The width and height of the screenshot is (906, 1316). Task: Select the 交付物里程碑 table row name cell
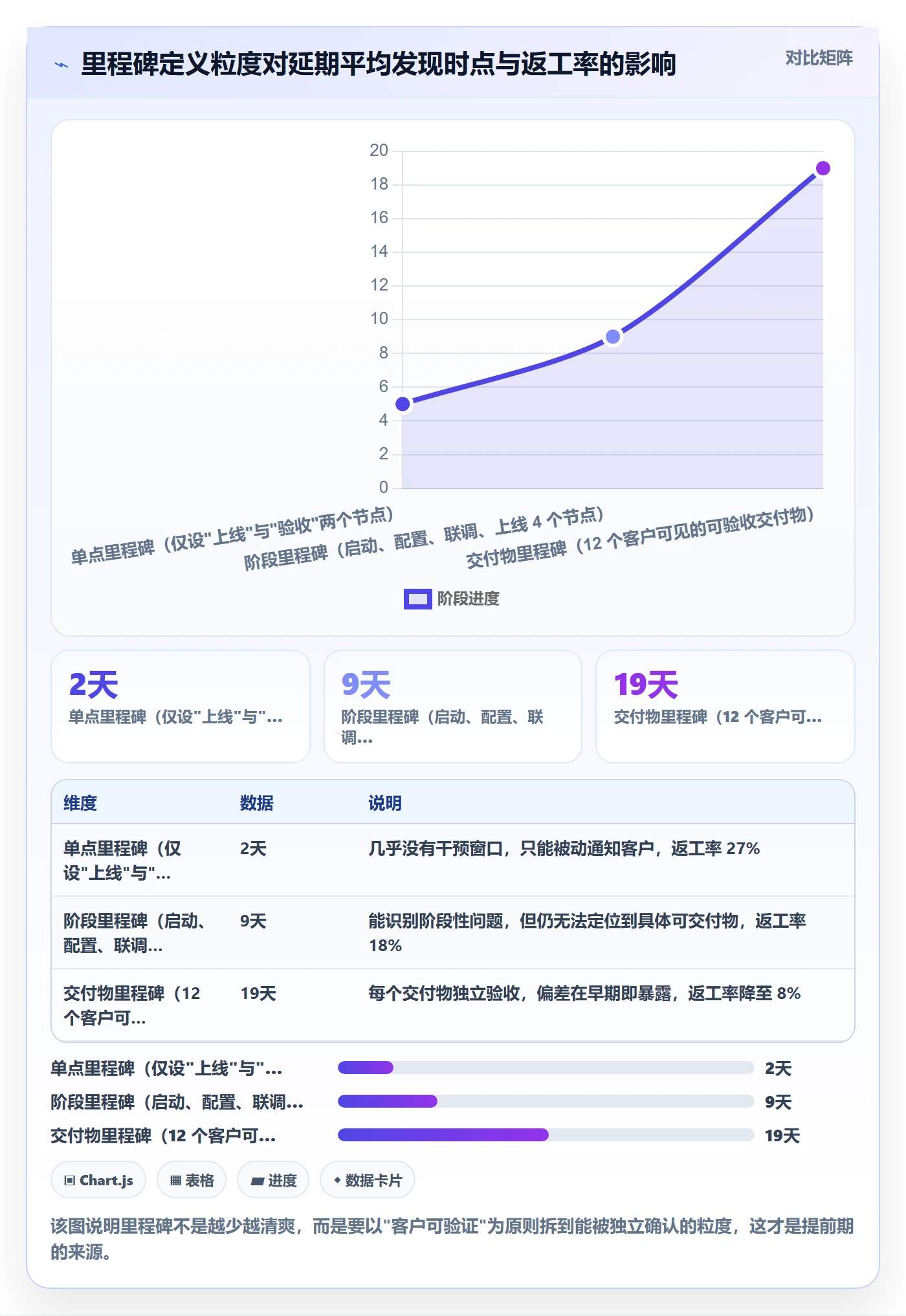140,1005
